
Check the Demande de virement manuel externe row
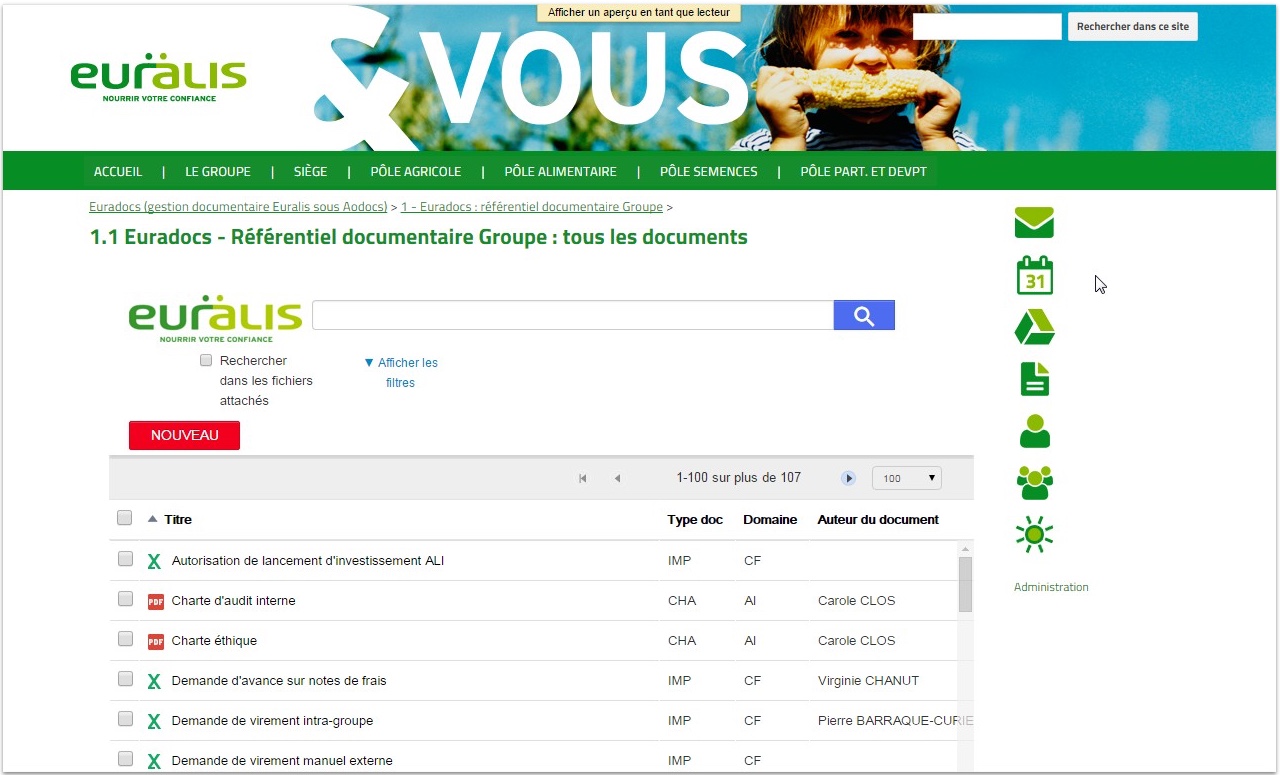point(125,759)
